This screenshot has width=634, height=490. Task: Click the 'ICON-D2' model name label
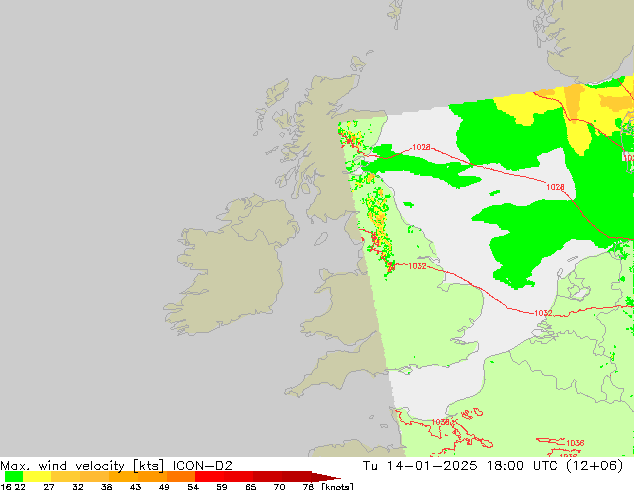(203, 466)
